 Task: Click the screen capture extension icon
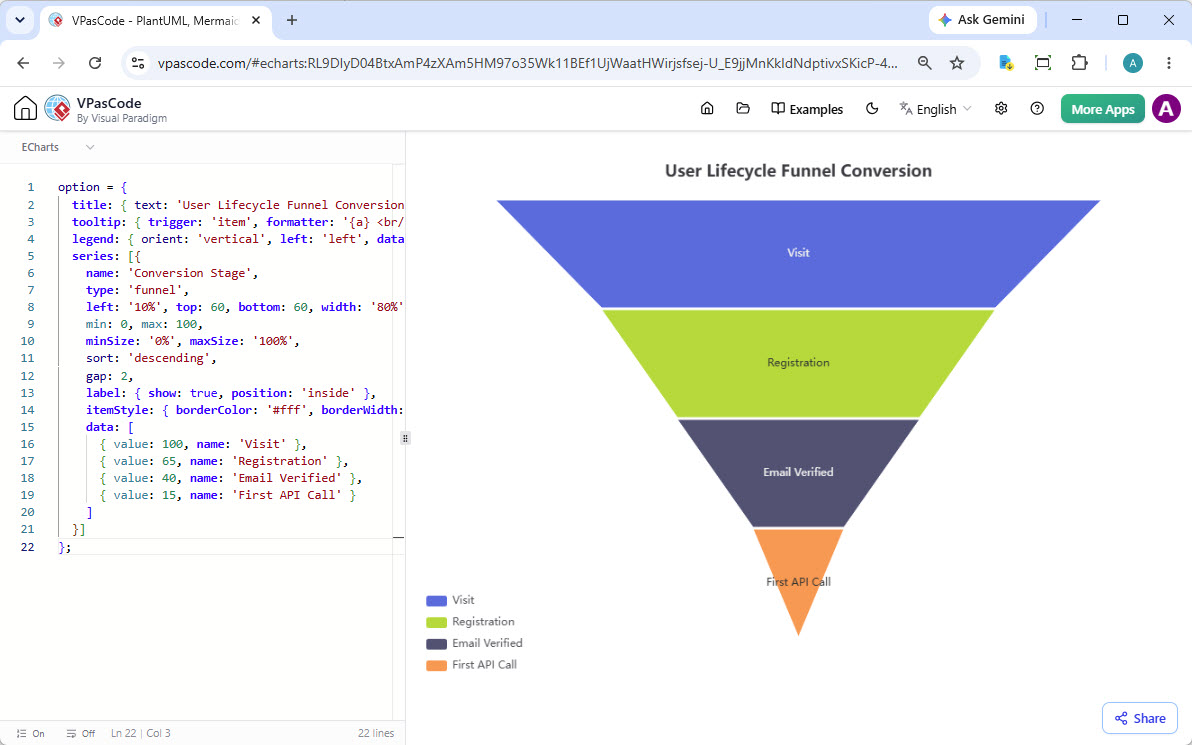[1043, 63]
